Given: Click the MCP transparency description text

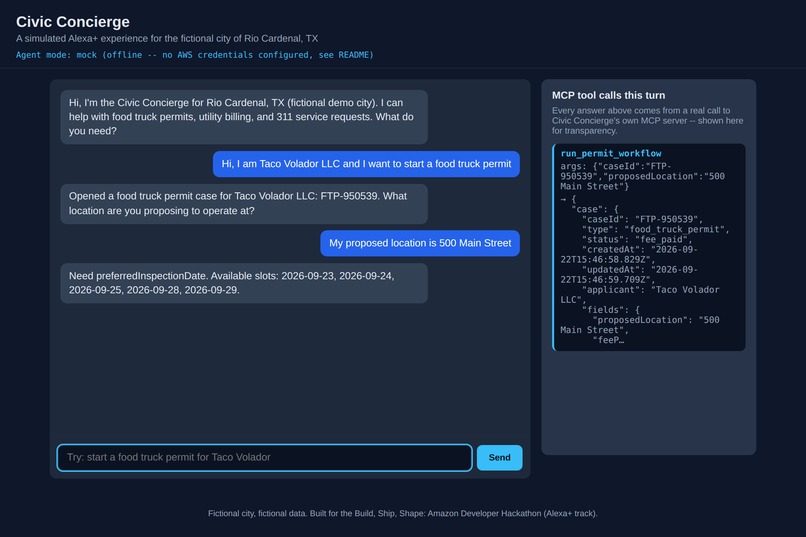Looking at the screenshot, I should (648, 120).
